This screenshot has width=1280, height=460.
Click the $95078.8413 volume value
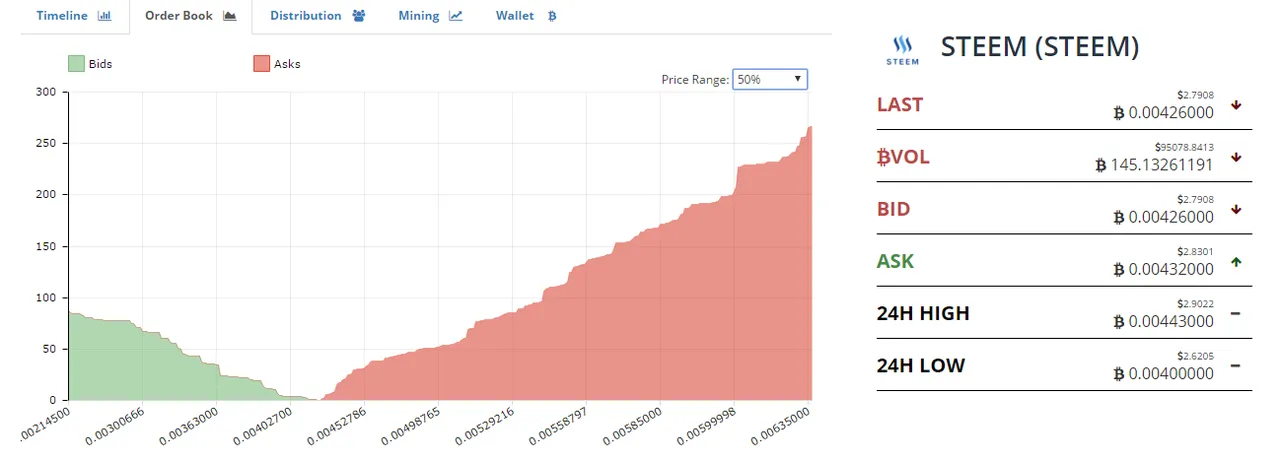pyautogui.click(x=1184, y=147)
